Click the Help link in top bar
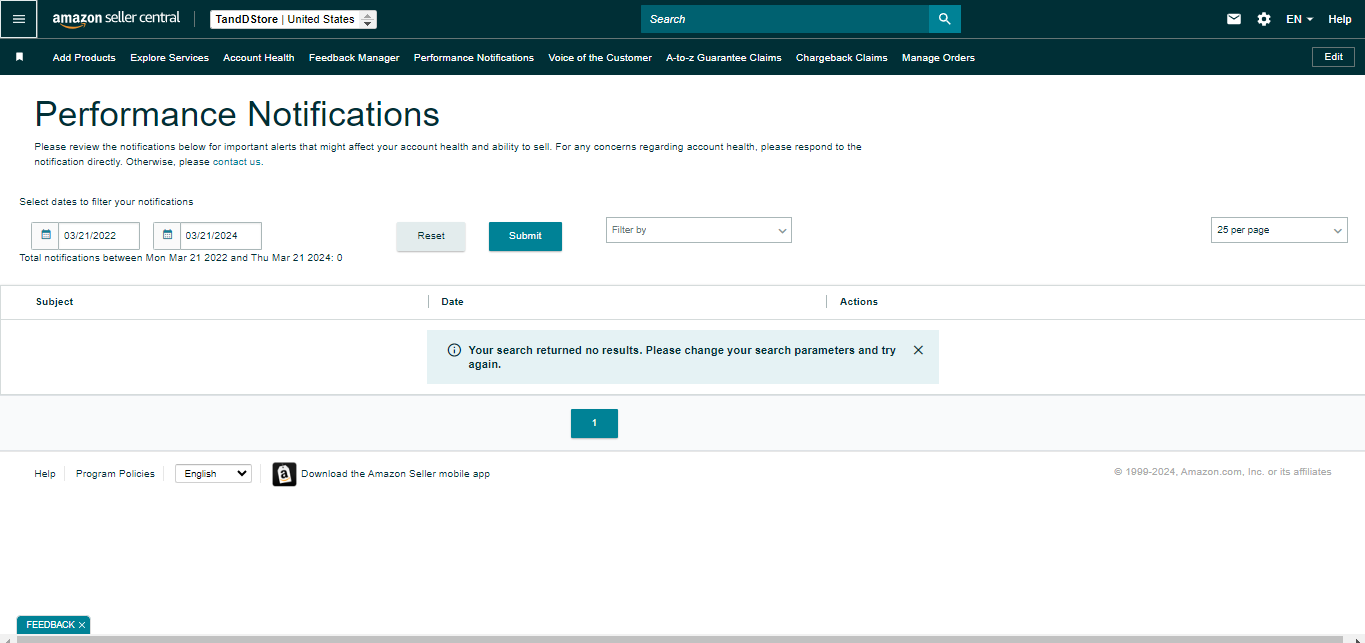 point(1340,19)
